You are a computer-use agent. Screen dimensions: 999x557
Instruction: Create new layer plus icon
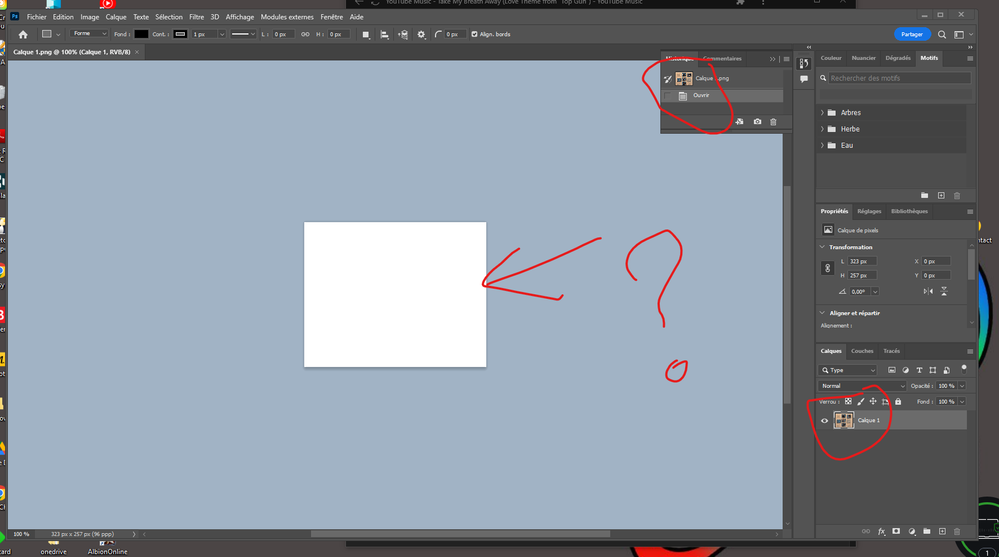[942, 532]
